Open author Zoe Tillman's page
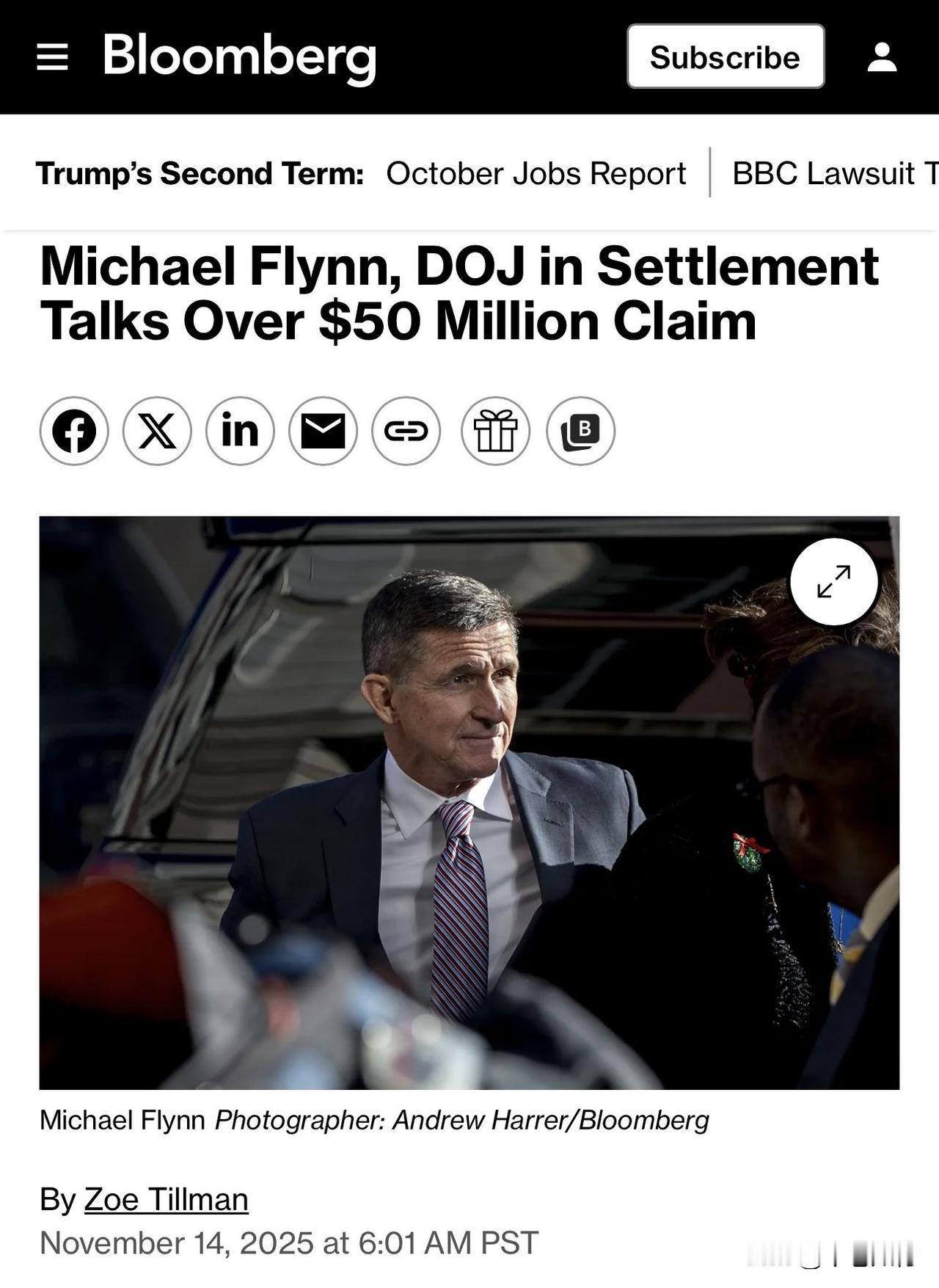The width and height of the screenshot is (939, 1288). point(166,1199)
